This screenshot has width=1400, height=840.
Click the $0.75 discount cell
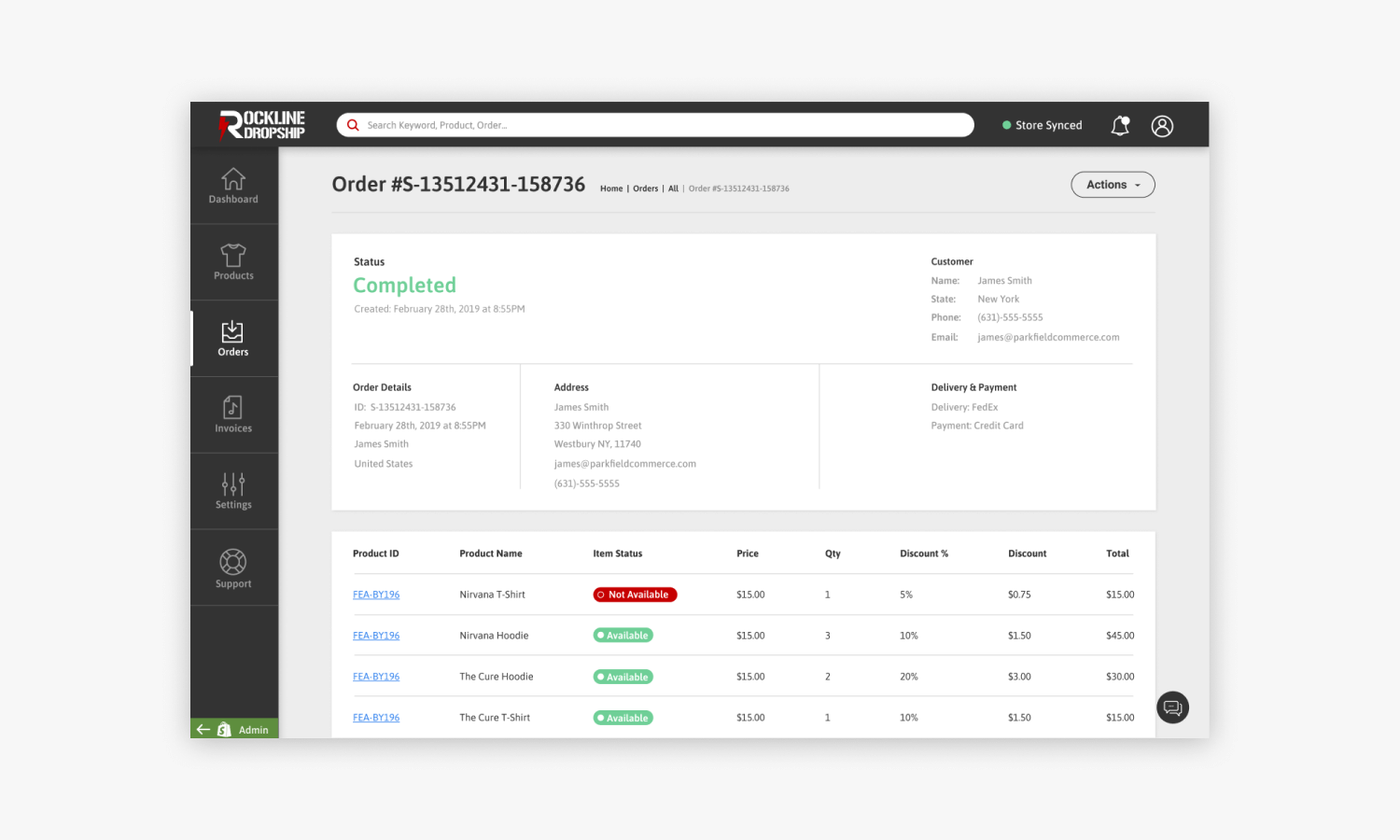1019,595
